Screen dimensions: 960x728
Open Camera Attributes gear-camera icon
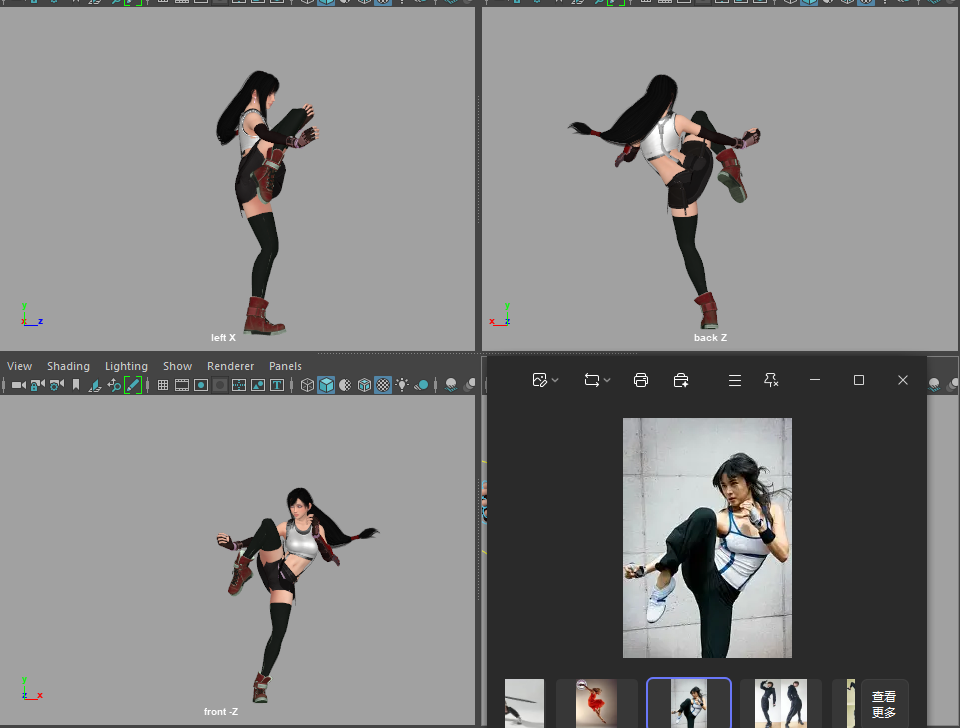[x=57, y=385]
